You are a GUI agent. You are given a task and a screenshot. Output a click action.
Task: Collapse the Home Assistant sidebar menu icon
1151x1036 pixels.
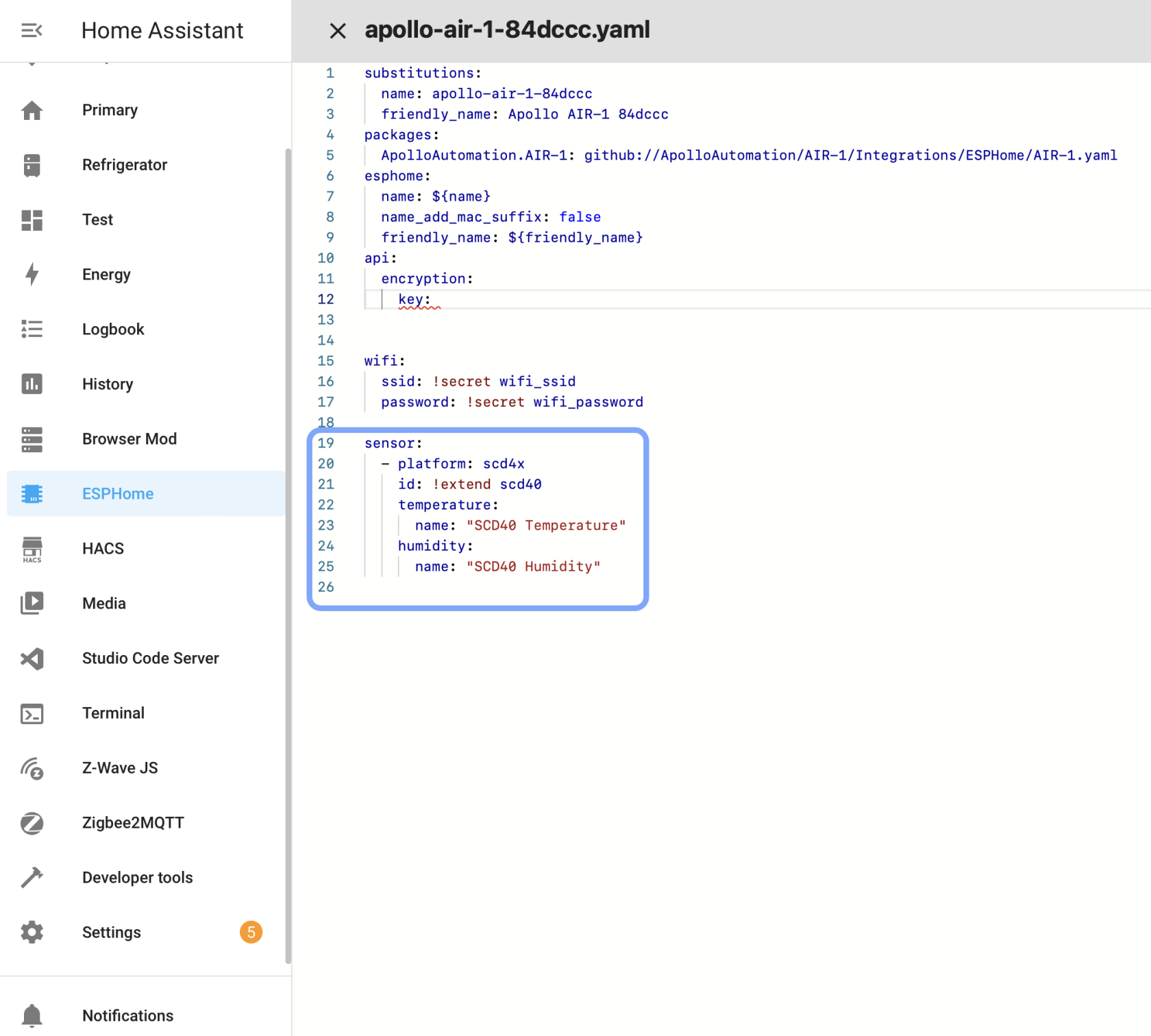point(32,30)
